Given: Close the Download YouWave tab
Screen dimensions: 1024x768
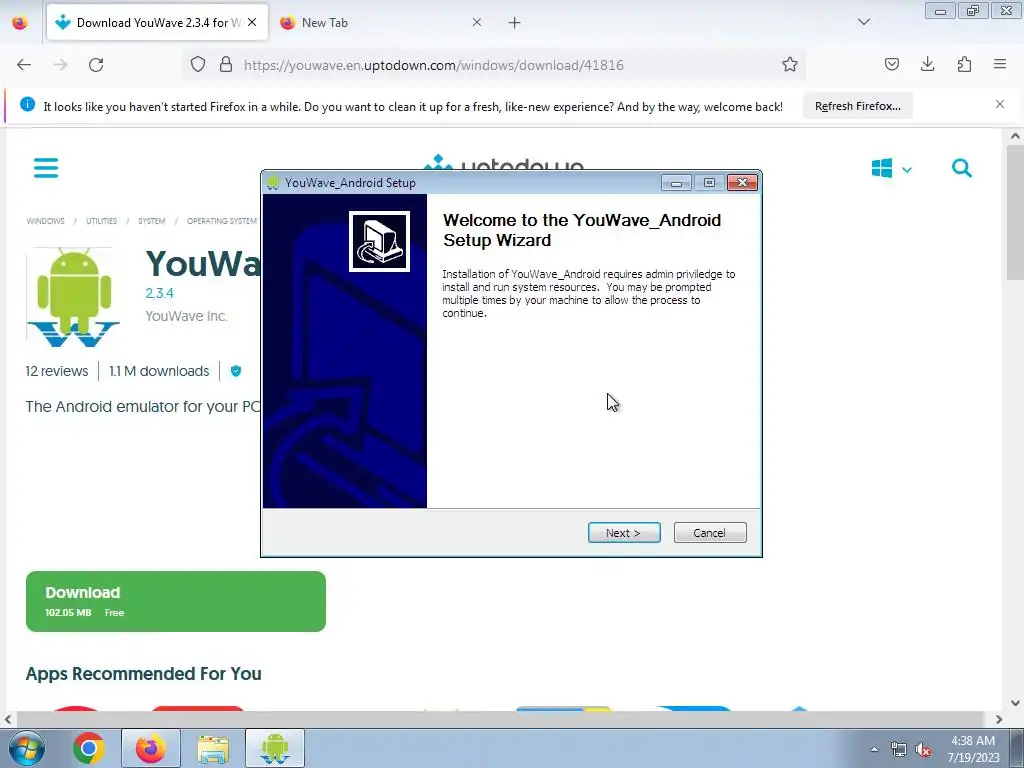Looking at the screenshot, I should point(252,22).
